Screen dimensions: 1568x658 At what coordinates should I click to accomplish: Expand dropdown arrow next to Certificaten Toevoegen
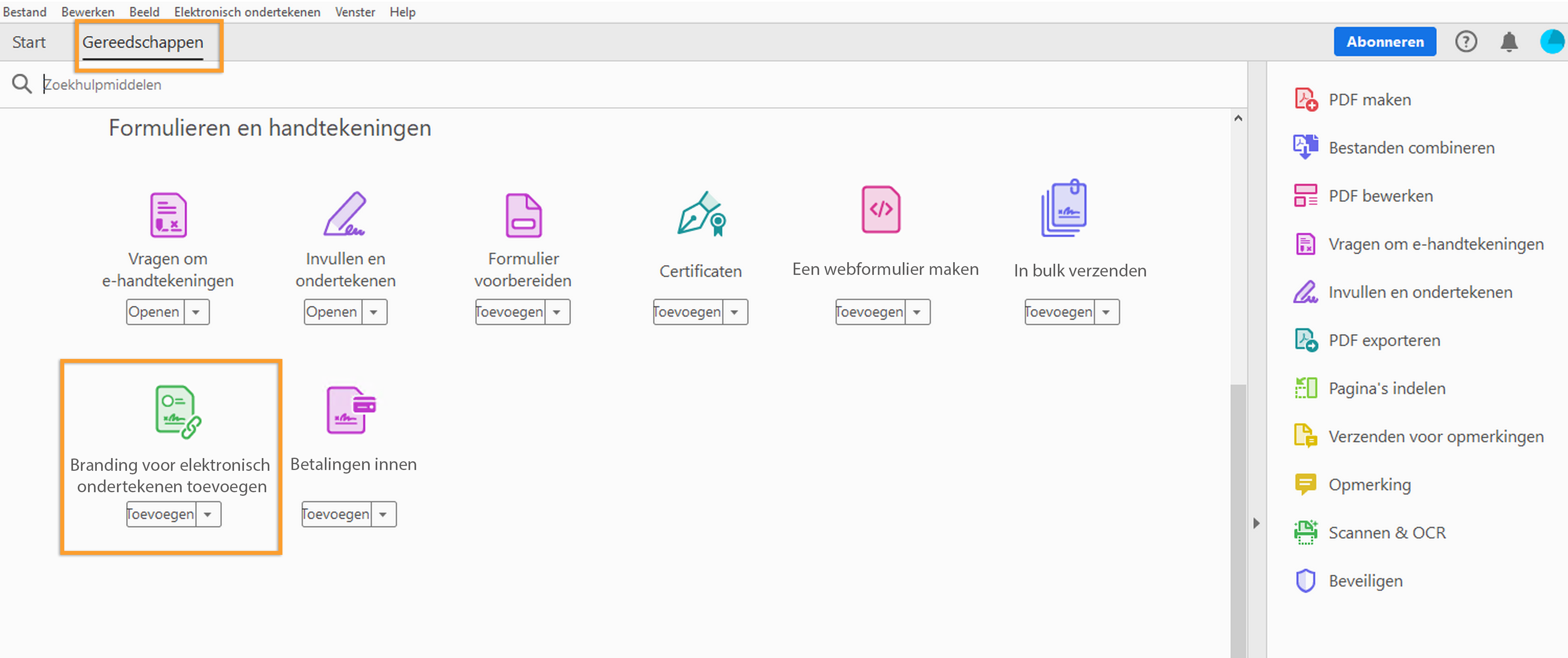735,312
